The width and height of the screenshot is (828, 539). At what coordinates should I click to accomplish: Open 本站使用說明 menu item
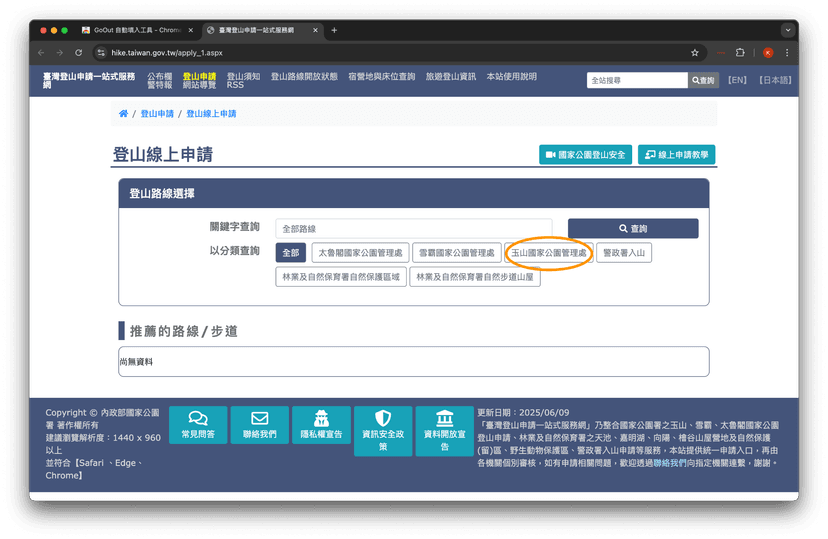512,77
